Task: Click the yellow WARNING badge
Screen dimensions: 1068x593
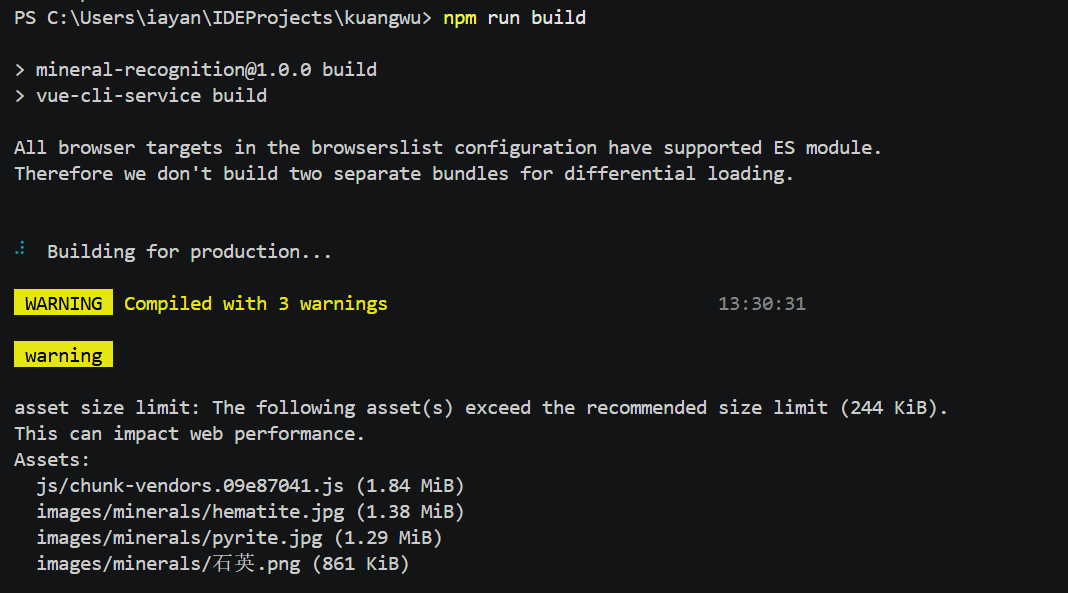Action: click(x=63, y=303)
